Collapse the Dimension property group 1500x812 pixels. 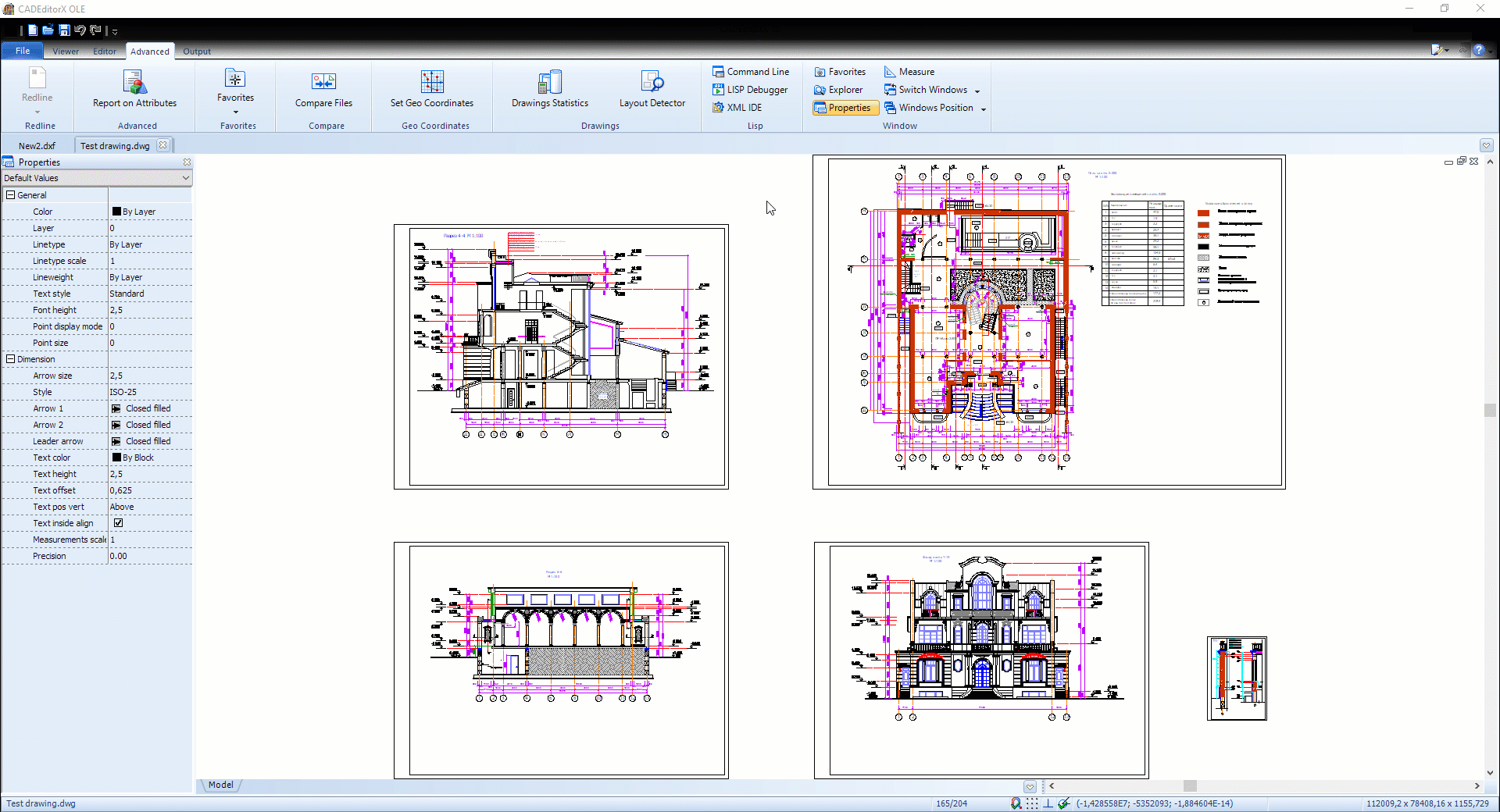(11, 359)
